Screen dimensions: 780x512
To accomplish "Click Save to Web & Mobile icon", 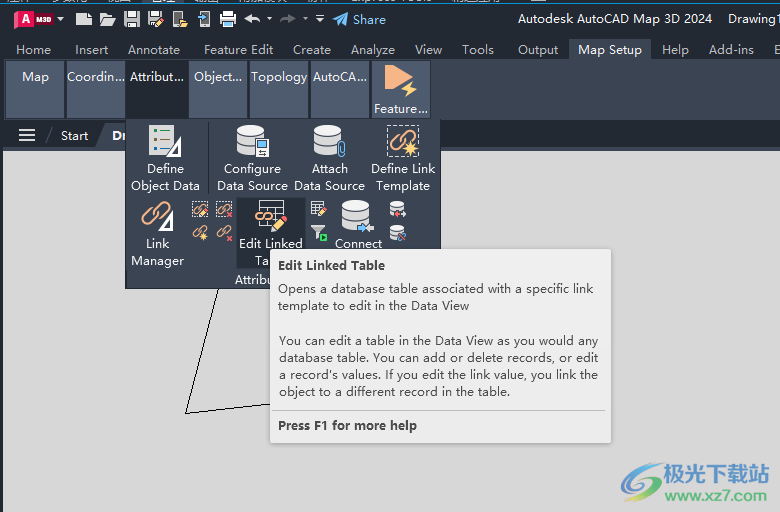I will [x=204, y=19].
